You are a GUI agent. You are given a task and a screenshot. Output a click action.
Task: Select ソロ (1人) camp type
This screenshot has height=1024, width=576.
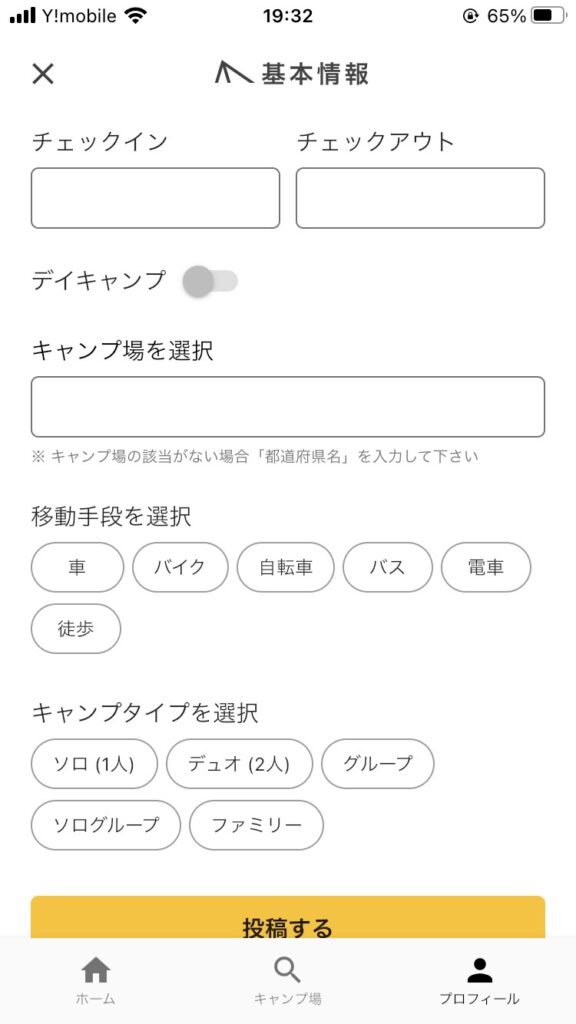pos(94,763)
